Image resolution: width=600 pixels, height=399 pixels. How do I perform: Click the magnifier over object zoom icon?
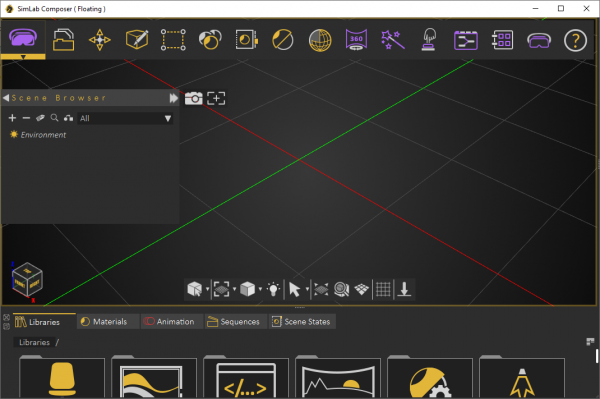pyautogui.click(x=341, y=289)
